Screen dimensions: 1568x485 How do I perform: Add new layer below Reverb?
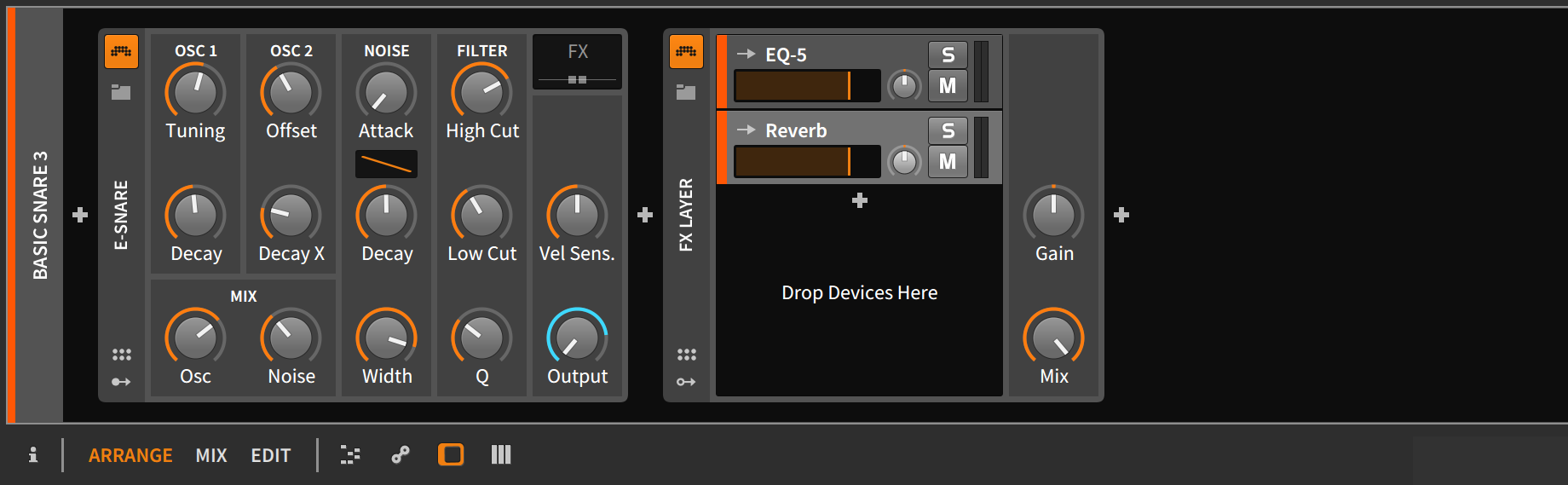860,200
